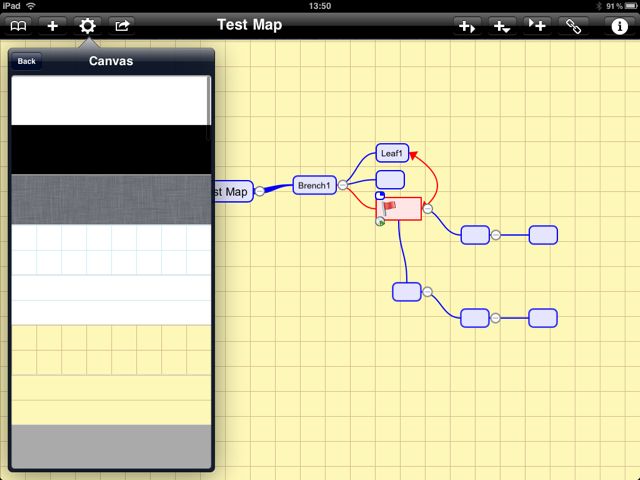Screen dimensions: 640x480
Task: Select the red flag node
Action: (399, 209)
